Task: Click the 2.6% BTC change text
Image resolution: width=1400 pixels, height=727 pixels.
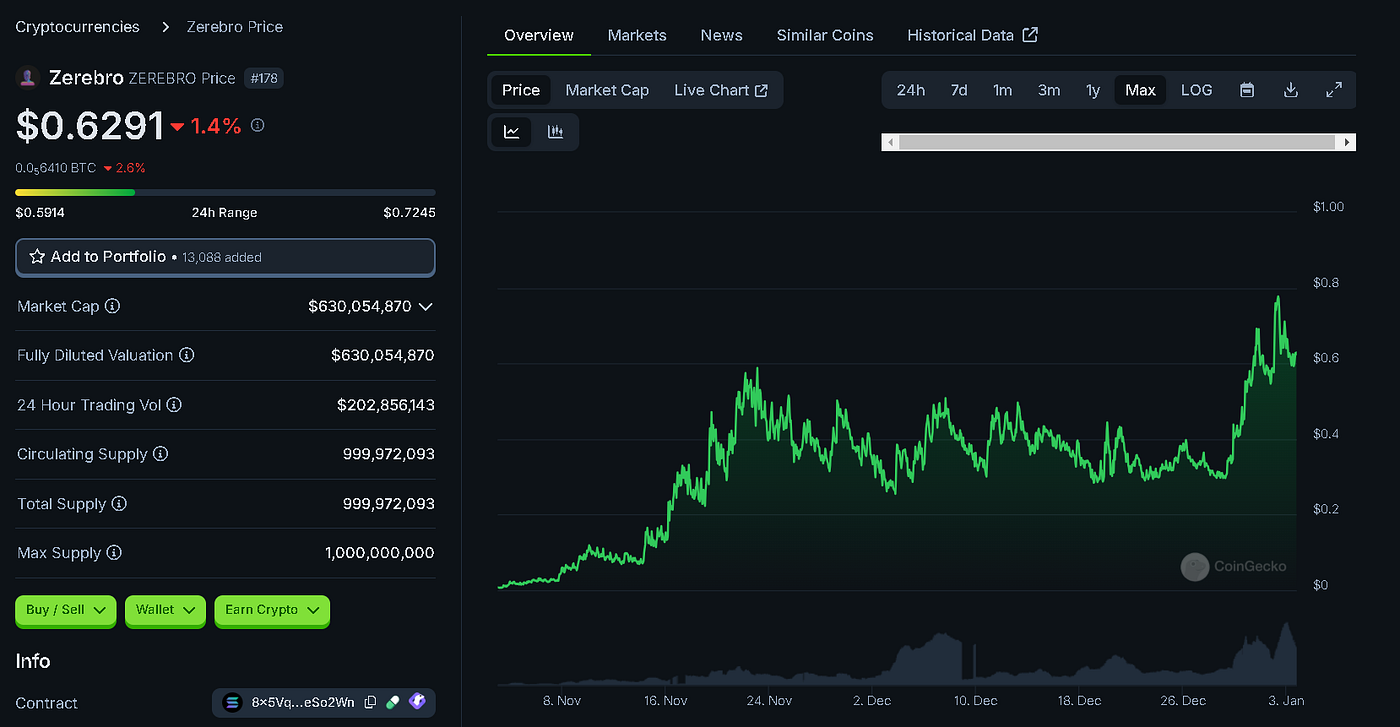Action: [x=130, y=168]
